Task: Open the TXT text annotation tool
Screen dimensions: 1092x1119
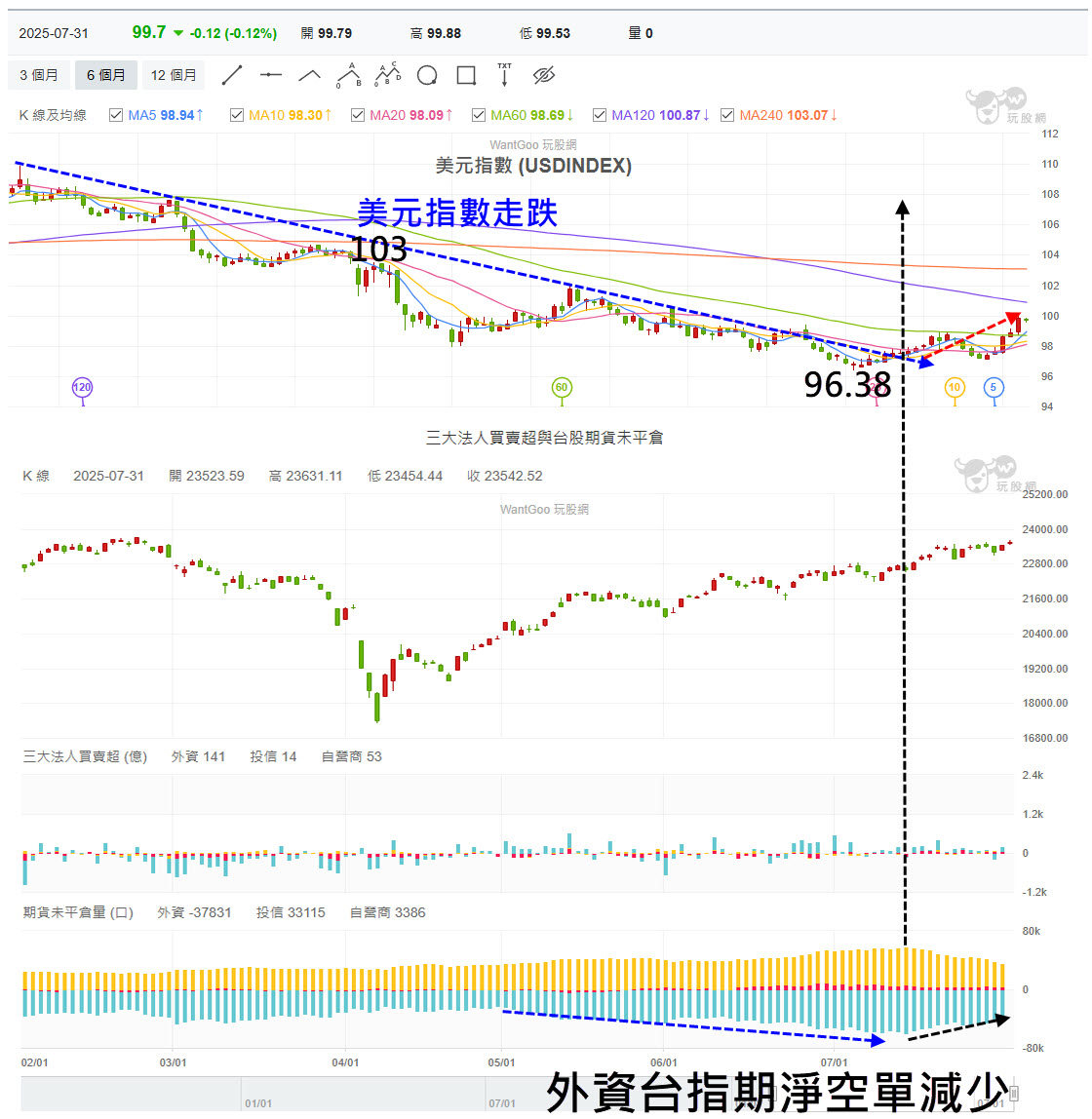Action: [x=504, y=74]
